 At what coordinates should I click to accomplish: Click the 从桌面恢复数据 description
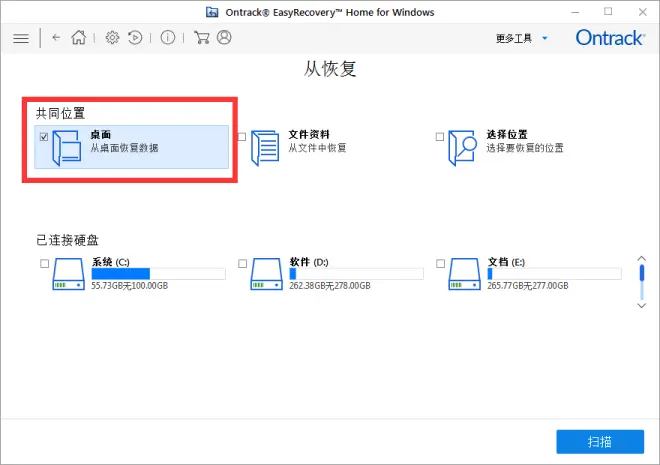point(125,148)
